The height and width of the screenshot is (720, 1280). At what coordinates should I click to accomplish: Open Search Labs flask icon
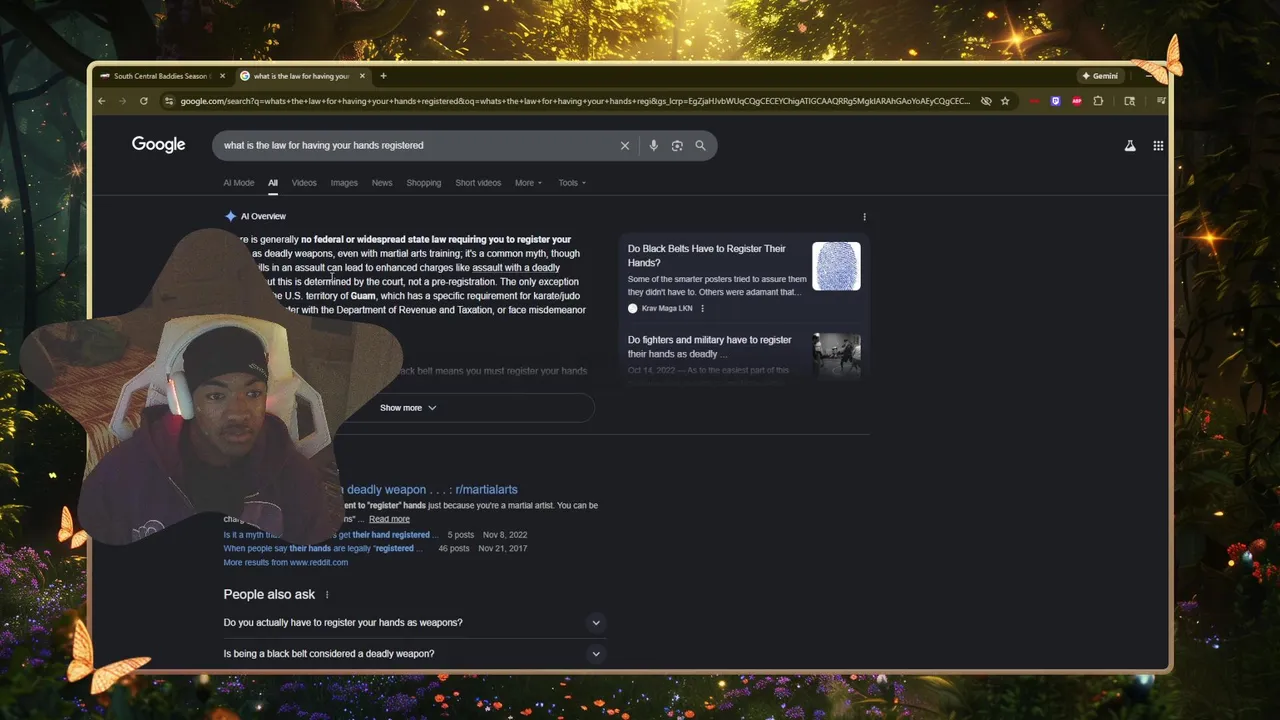1130,146
